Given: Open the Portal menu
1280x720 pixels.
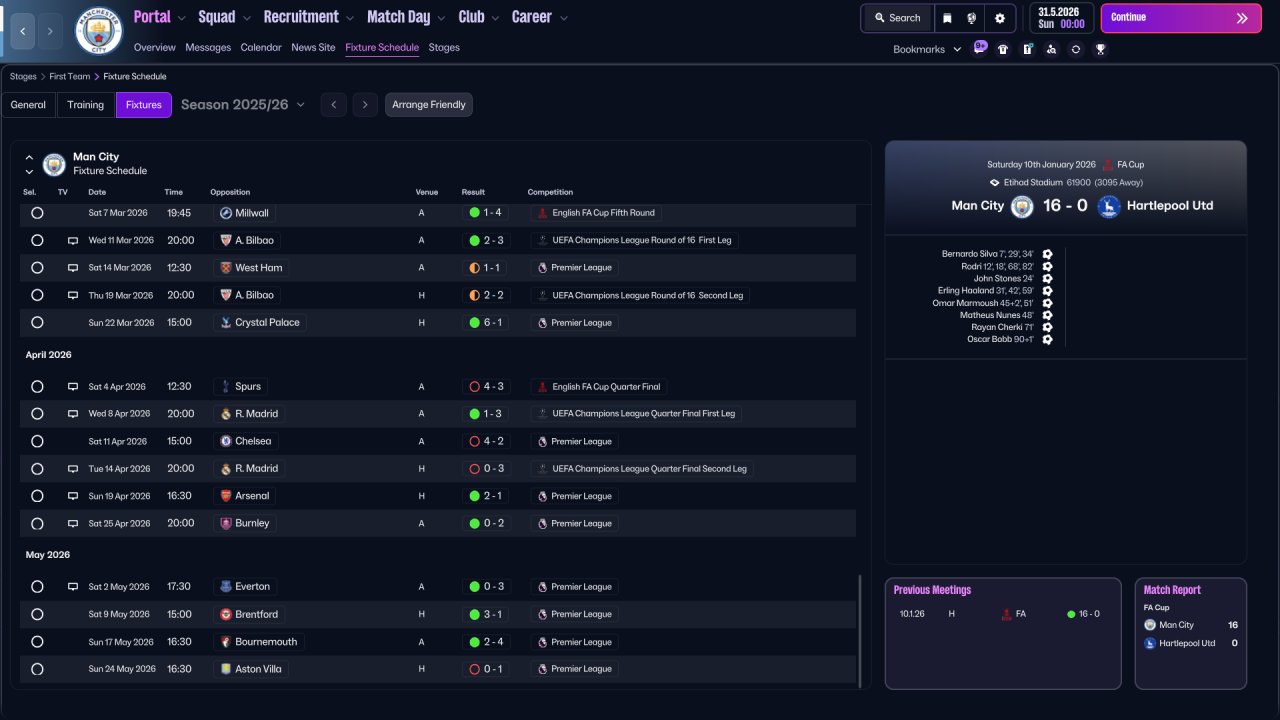Looking at the screenshot, I should tap(152, 17).
